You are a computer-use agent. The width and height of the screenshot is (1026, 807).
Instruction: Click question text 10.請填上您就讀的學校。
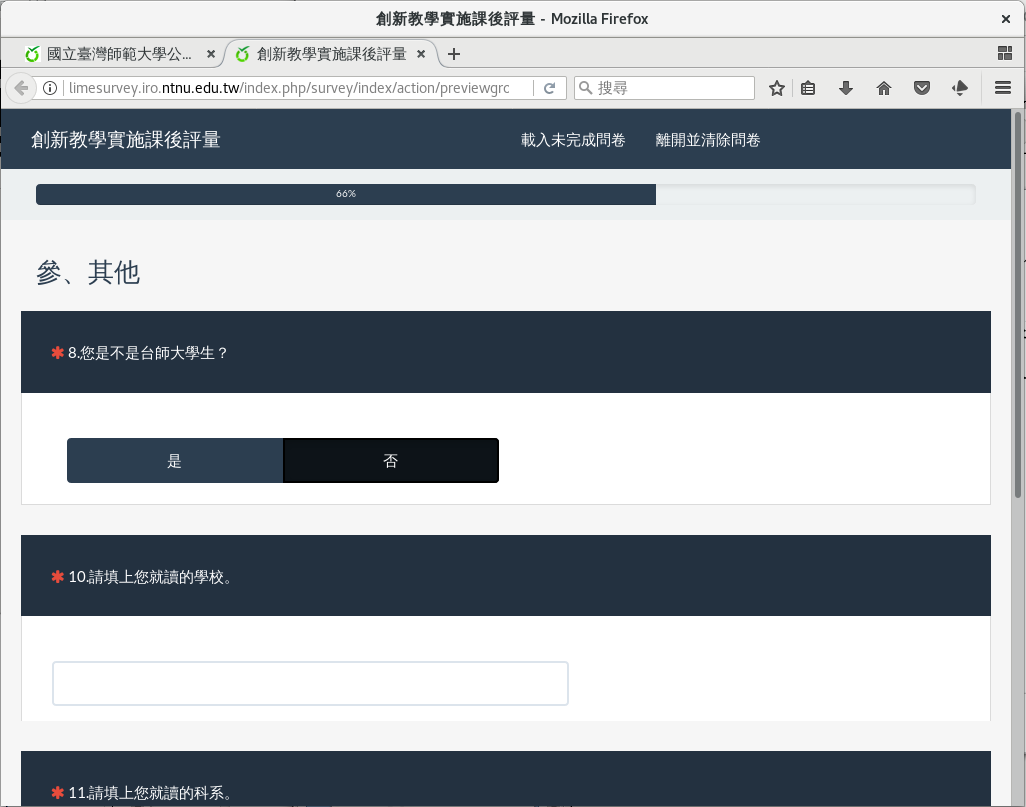coord(151,577)
